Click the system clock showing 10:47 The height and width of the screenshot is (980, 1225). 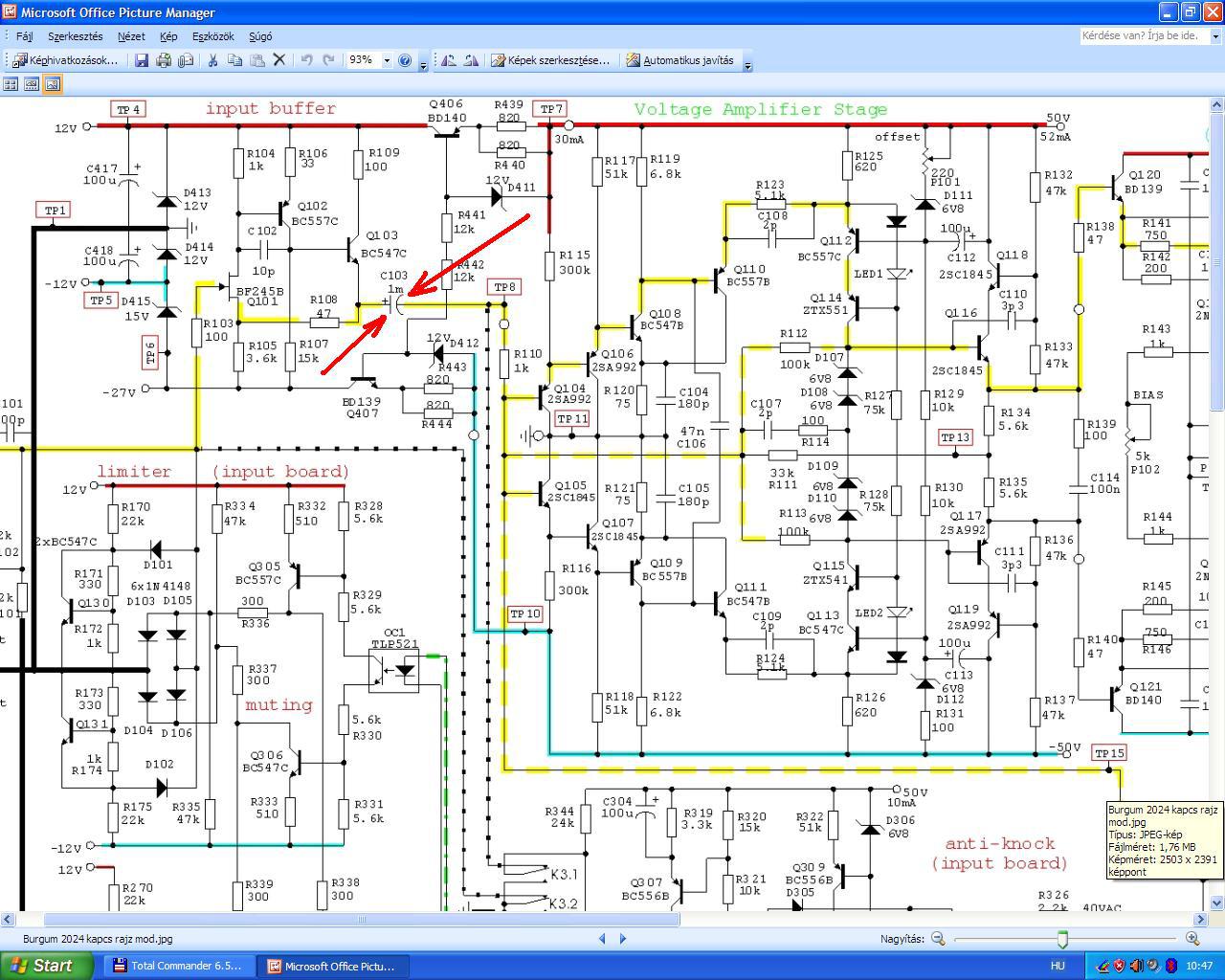click(1200, 966)
